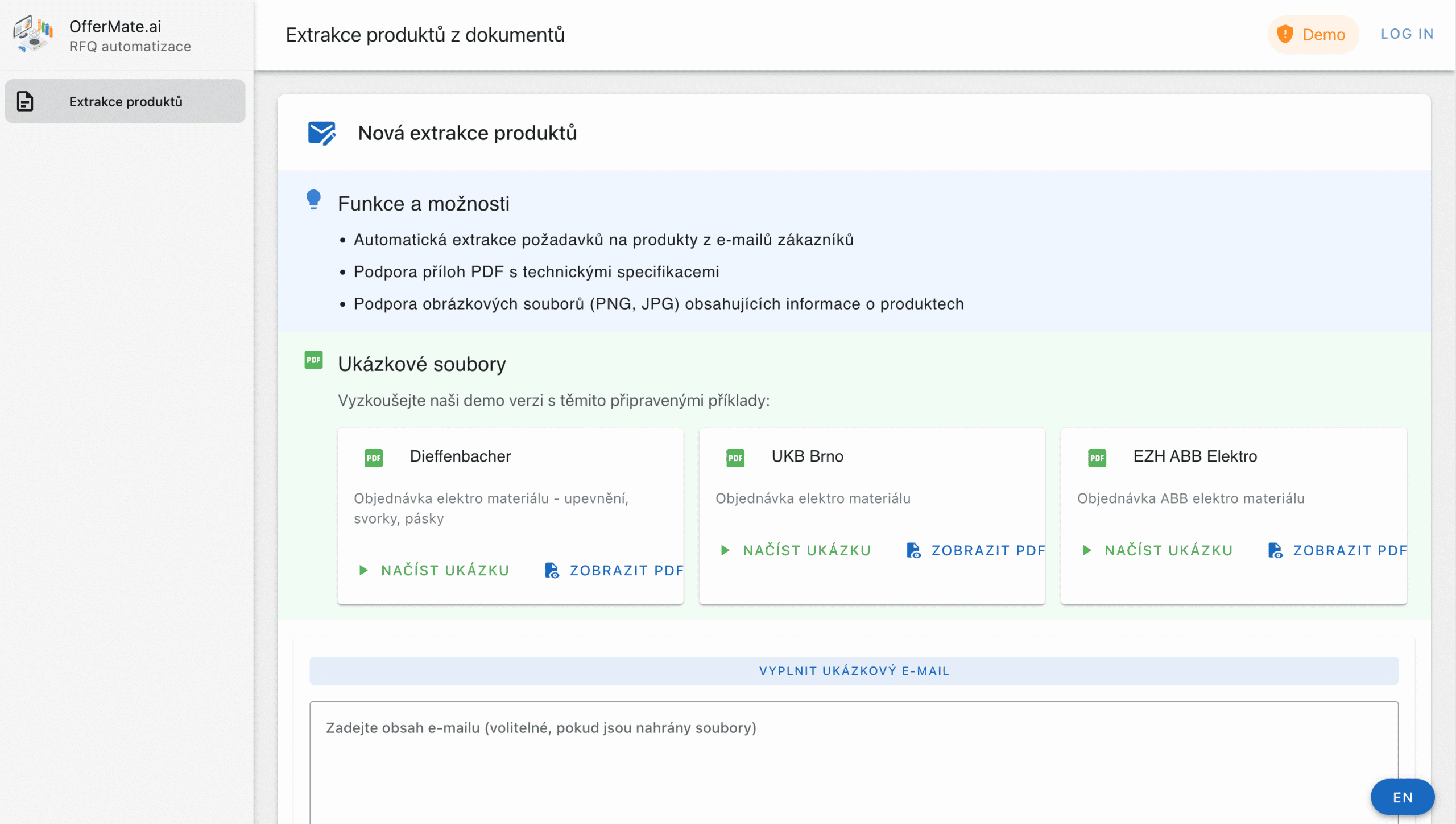Open Zobrazit PDF for EZH ABB Elektro
Viewport: 1456px width, 824px height.
(x=1338, y=550)
